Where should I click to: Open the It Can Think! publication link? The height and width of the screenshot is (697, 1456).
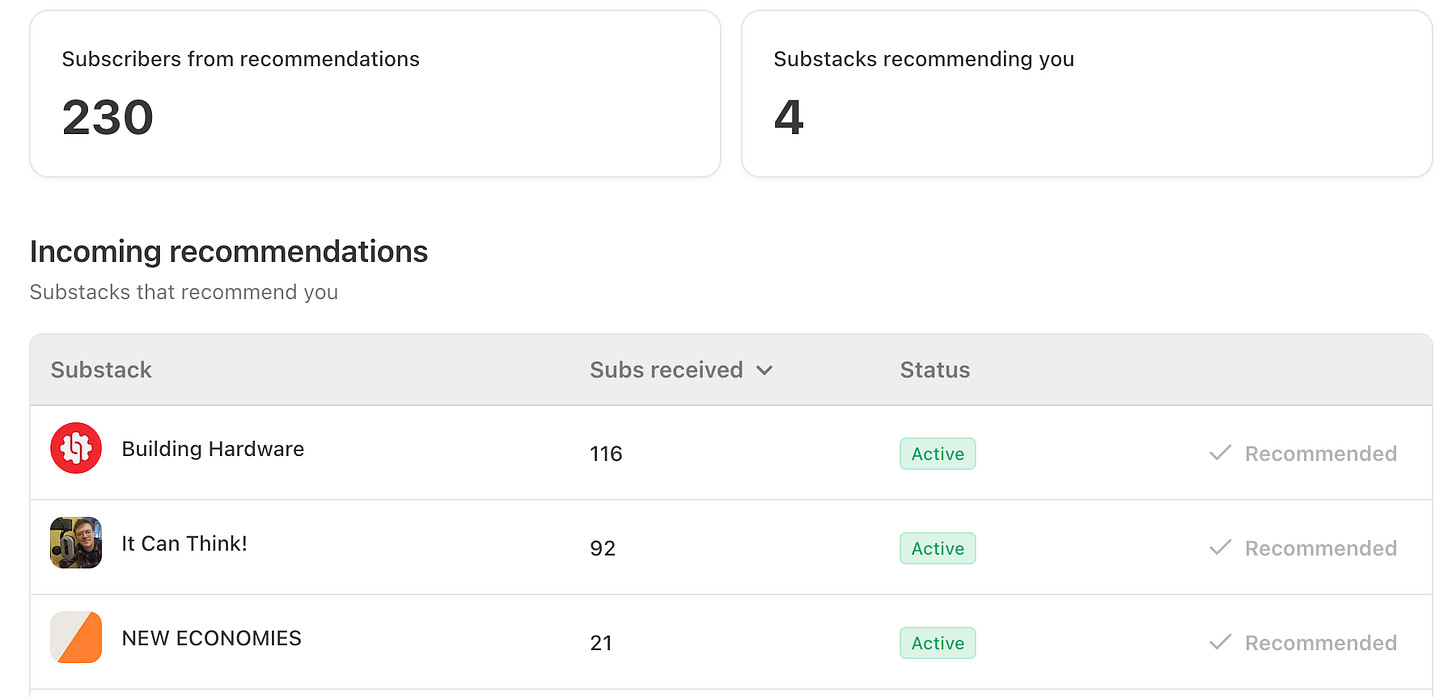(184, 543)
